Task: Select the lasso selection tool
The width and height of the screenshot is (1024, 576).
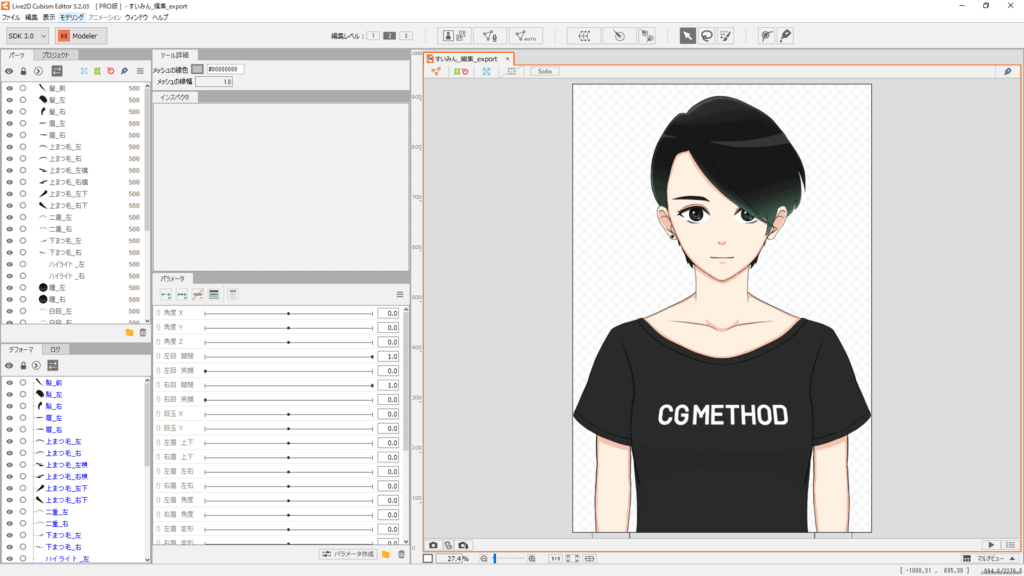Action: pyautogui.click(x=707, y=35)
